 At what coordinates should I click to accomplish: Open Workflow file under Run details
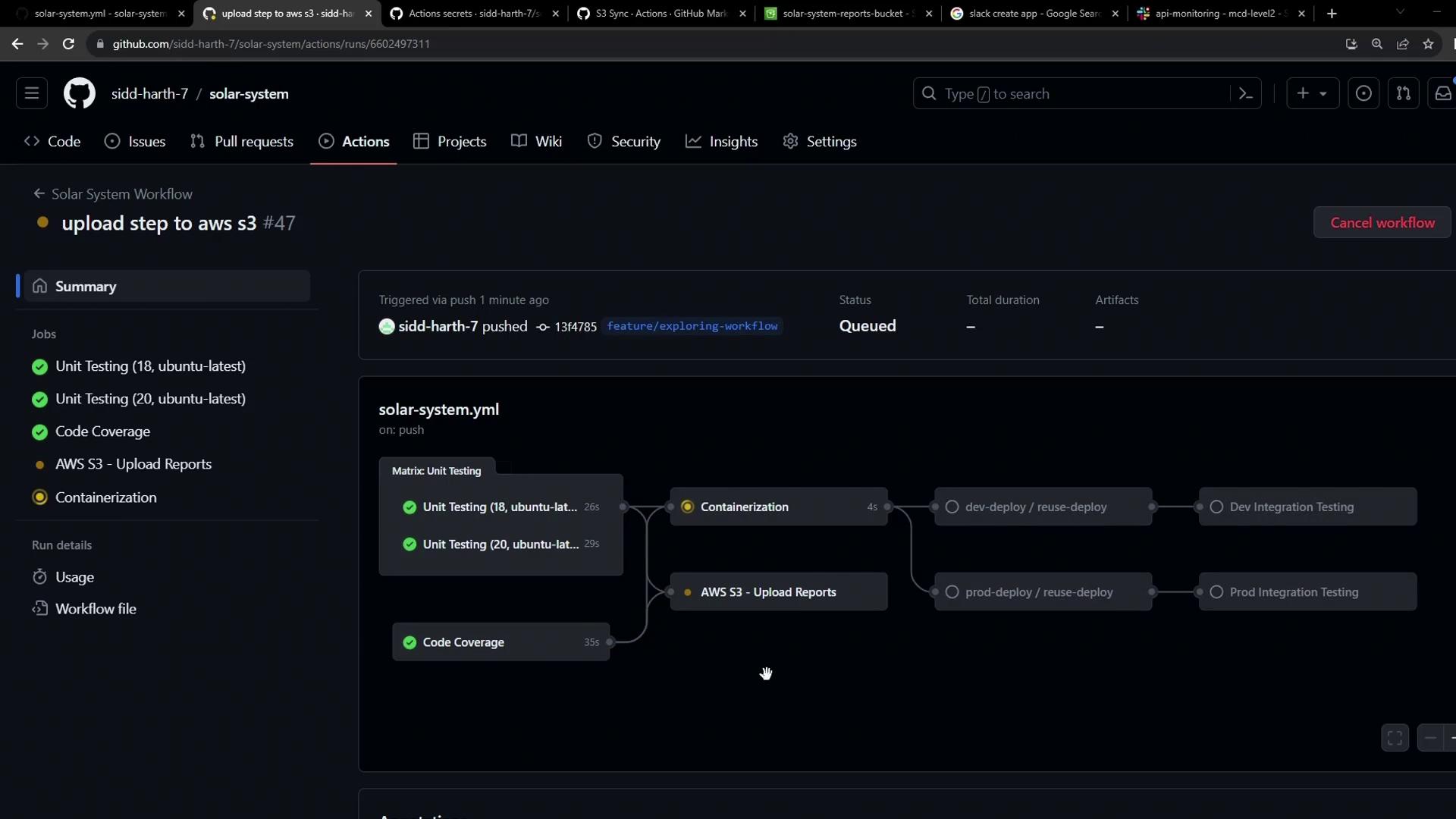point(96,609)
